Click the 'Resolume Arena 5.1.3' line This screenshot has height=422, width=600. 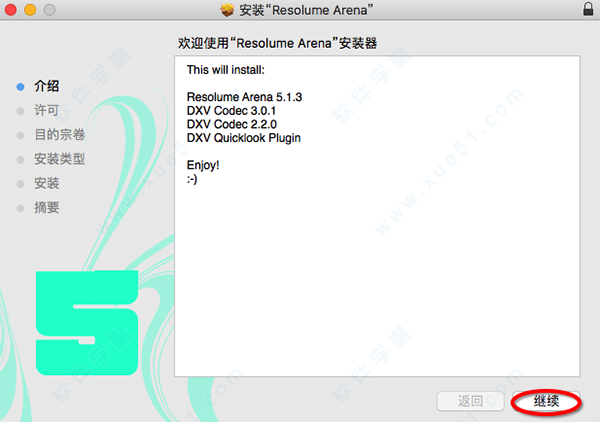point(244,97)
